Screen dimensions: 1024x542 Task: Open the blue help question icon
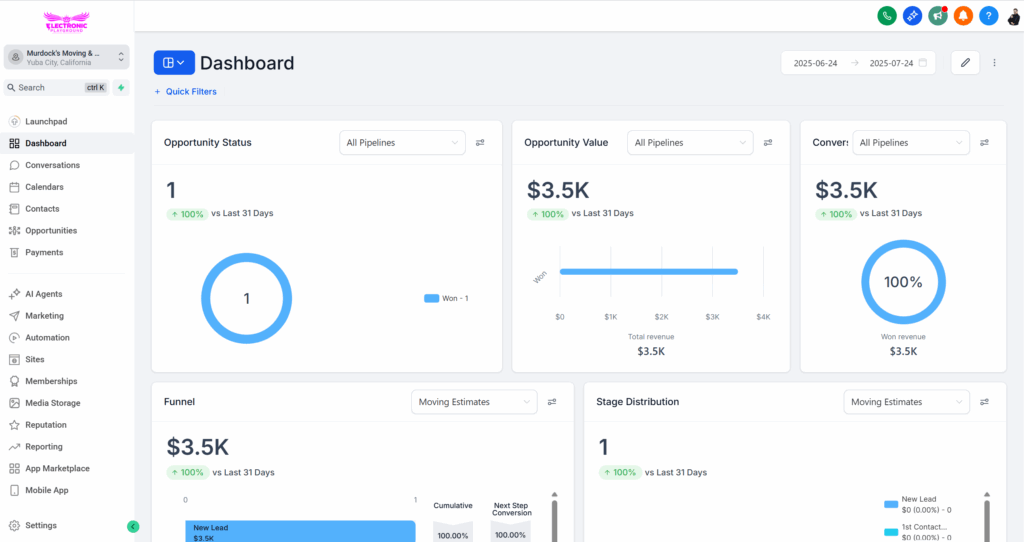[x=989, y=16]
